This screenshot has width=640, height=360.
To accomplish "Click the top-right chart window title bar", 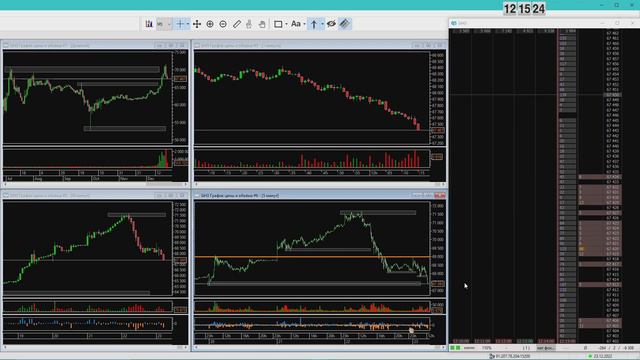I will click(x=320, y=45).
